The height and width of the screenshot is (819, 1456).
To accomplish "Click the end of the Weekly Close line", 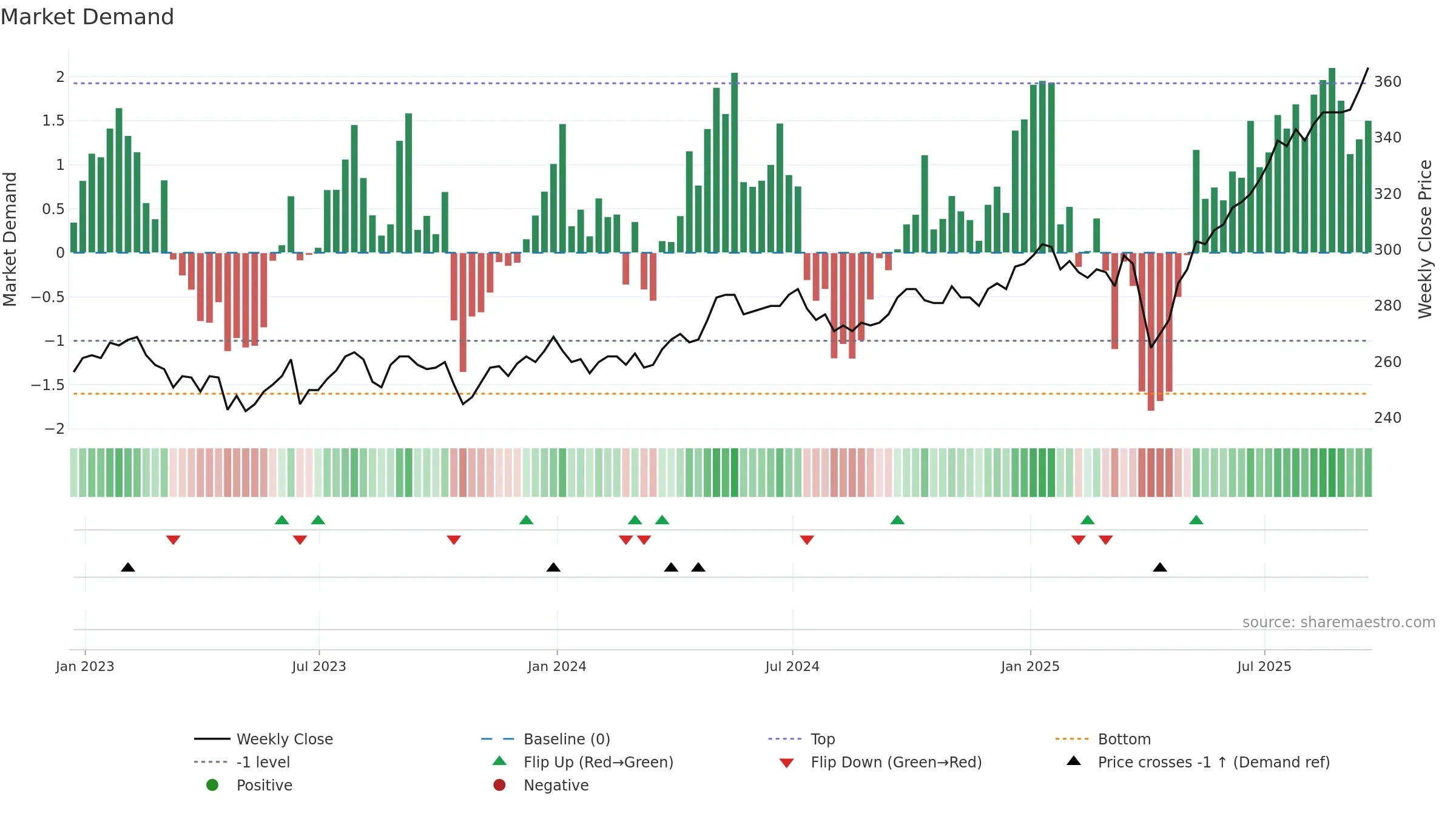I will pos(1367,69).
